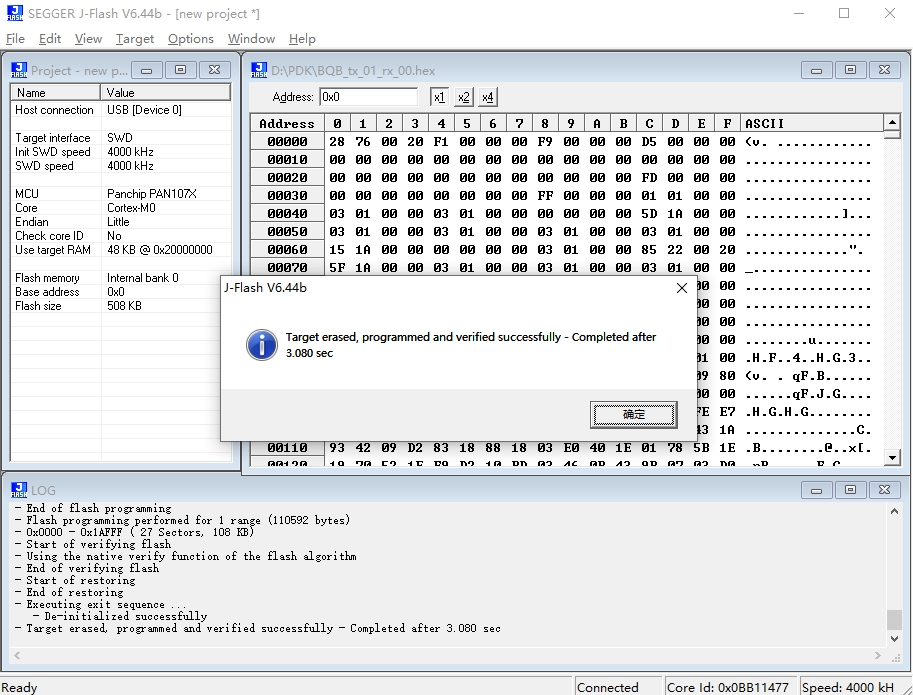Viewport: 913px width, 695px height.
Task: Select x4 byte grouping button
Action: point(487,97)
